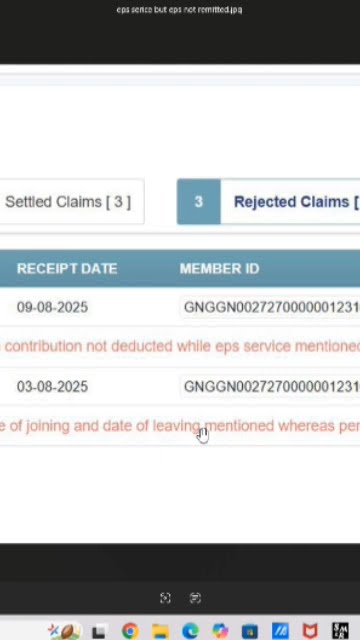The height and width of the screenshot is (640, 360).
Task: Select the Rejected Claims tab
Action: (x=269, y=202)
